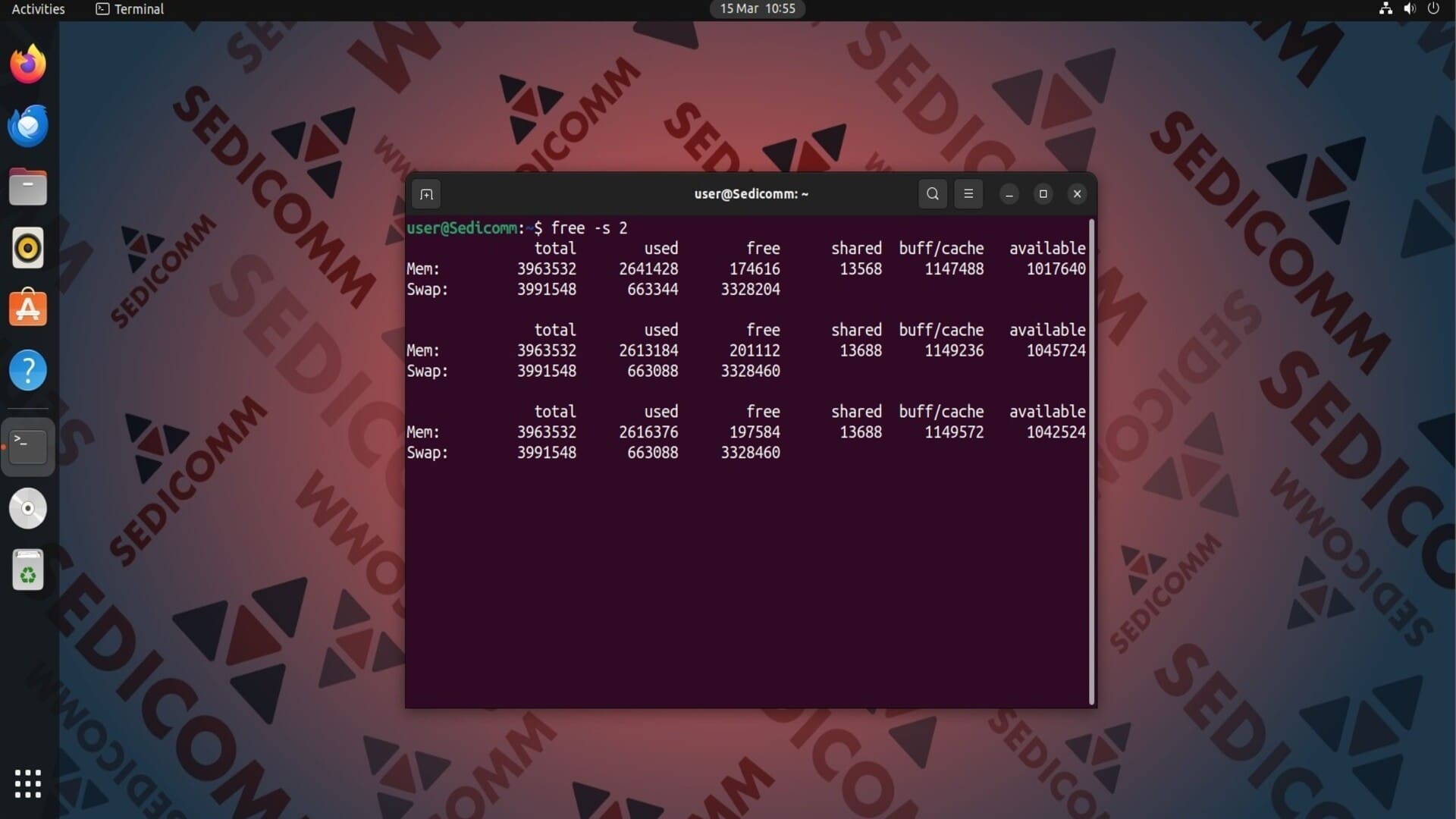The height and width of the screenshot is (819, 1456).
Task: Open the terminal hamburger menu
Action: coord(968,194)
